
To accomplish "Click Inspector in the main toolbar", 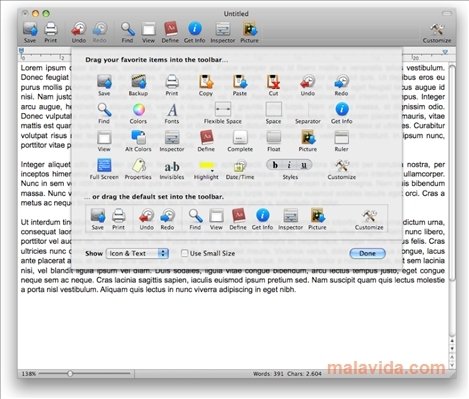I will coord(223,32).
